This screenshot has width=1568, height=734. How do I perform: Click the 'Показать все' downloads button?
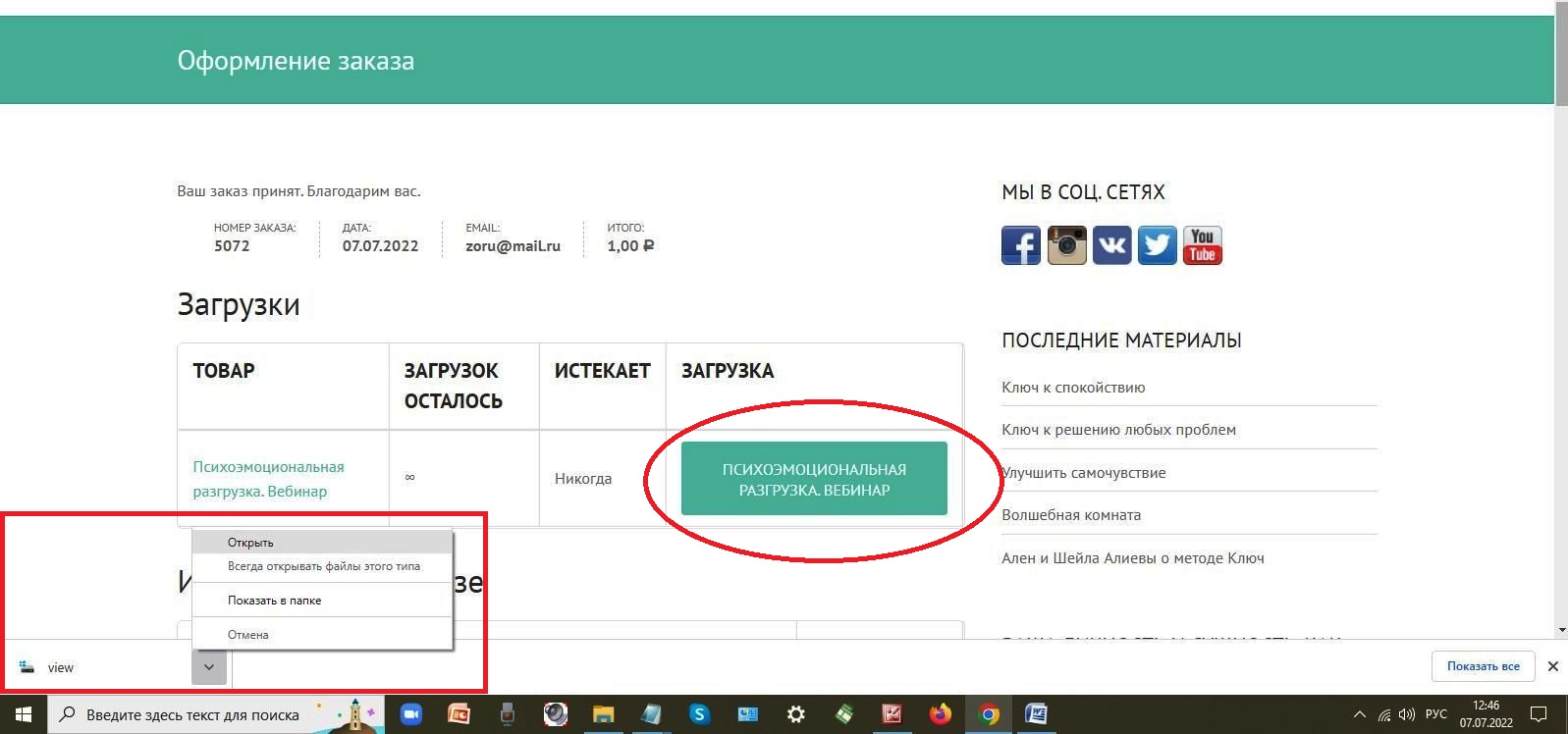tap(1483, 666)
